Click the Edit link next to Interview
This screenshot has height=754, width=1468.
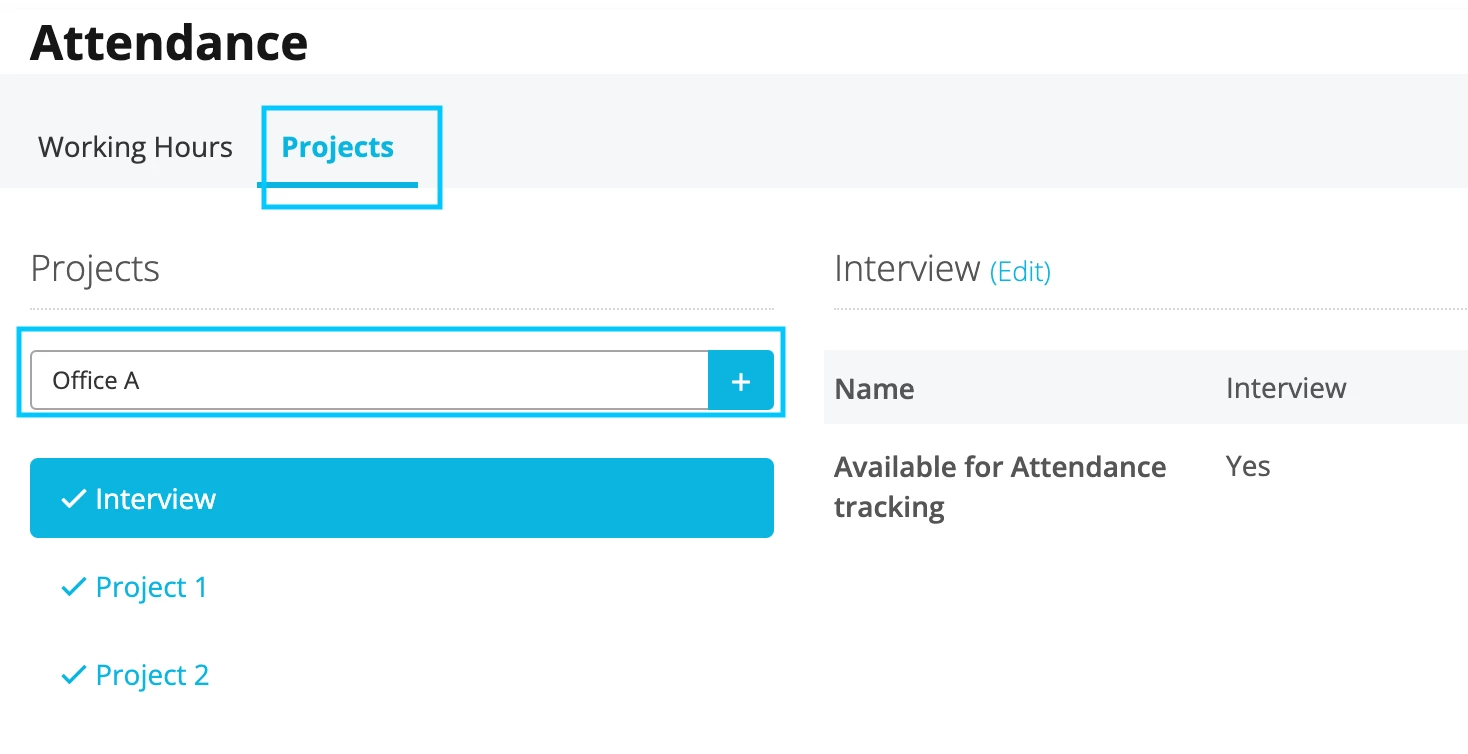[1020, 271]
